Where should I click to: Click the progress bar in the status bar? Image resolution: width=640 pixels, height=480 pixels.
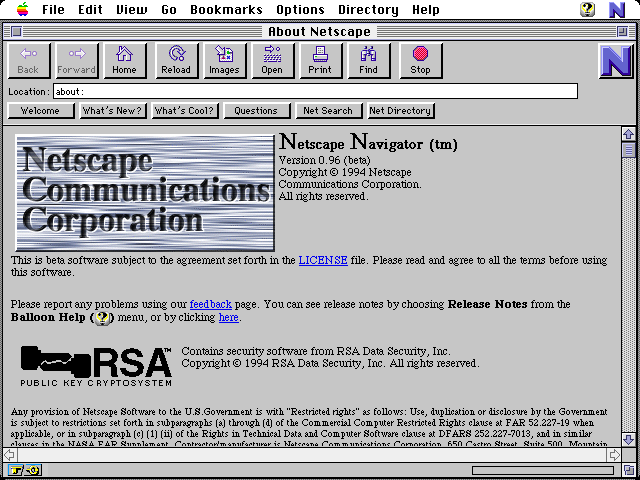(543, 471)
